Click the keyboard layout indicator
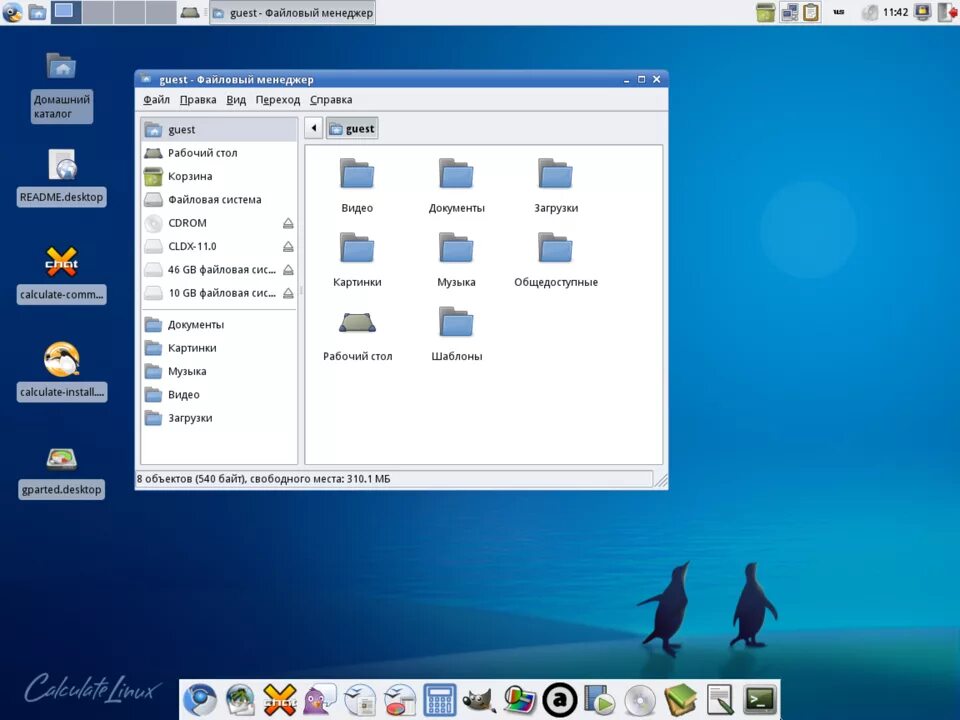The image size is (960, 720). pos(839,12)
